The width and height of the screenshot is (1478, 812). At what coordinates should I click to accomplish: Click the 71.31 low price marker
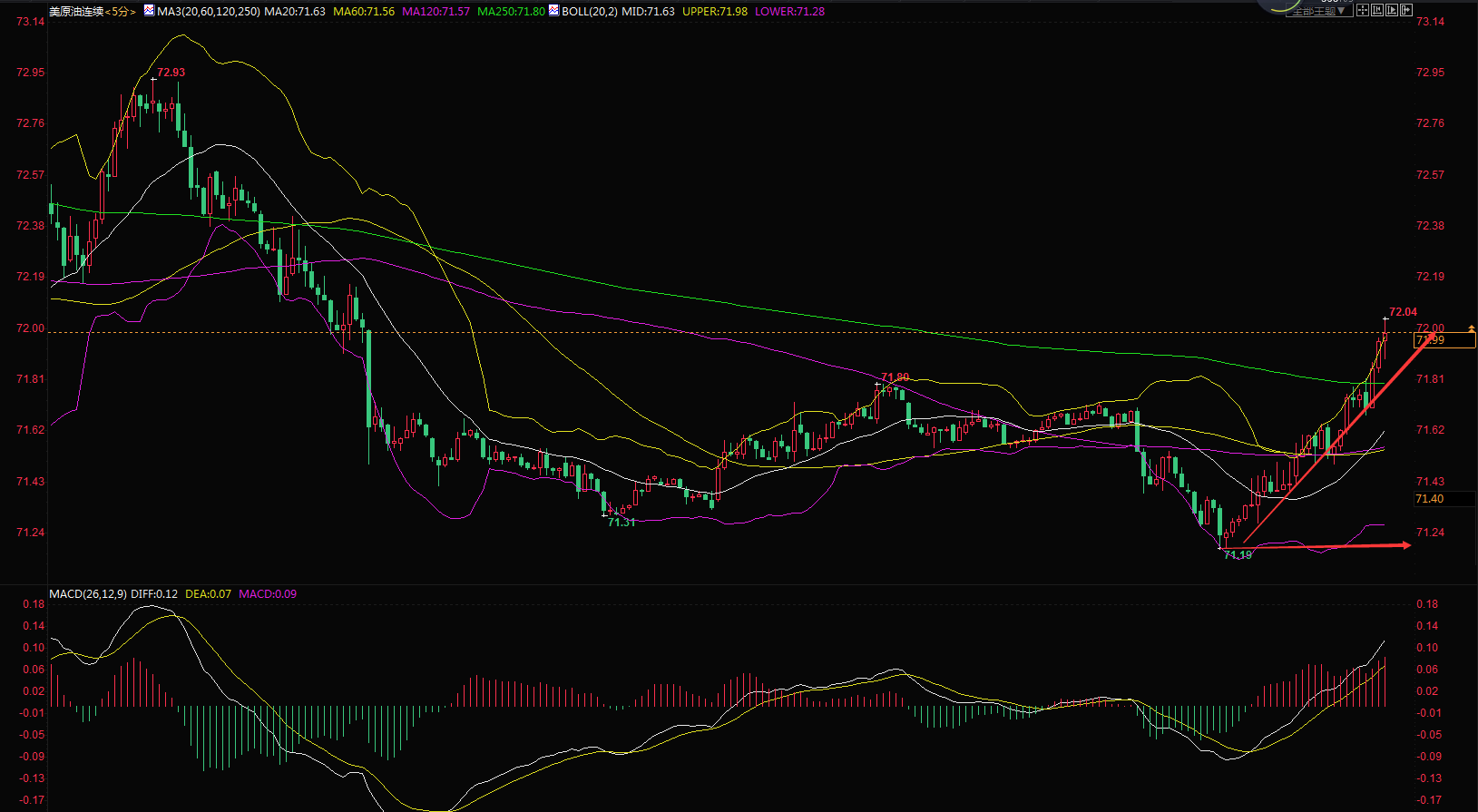[x=622, y=523]
